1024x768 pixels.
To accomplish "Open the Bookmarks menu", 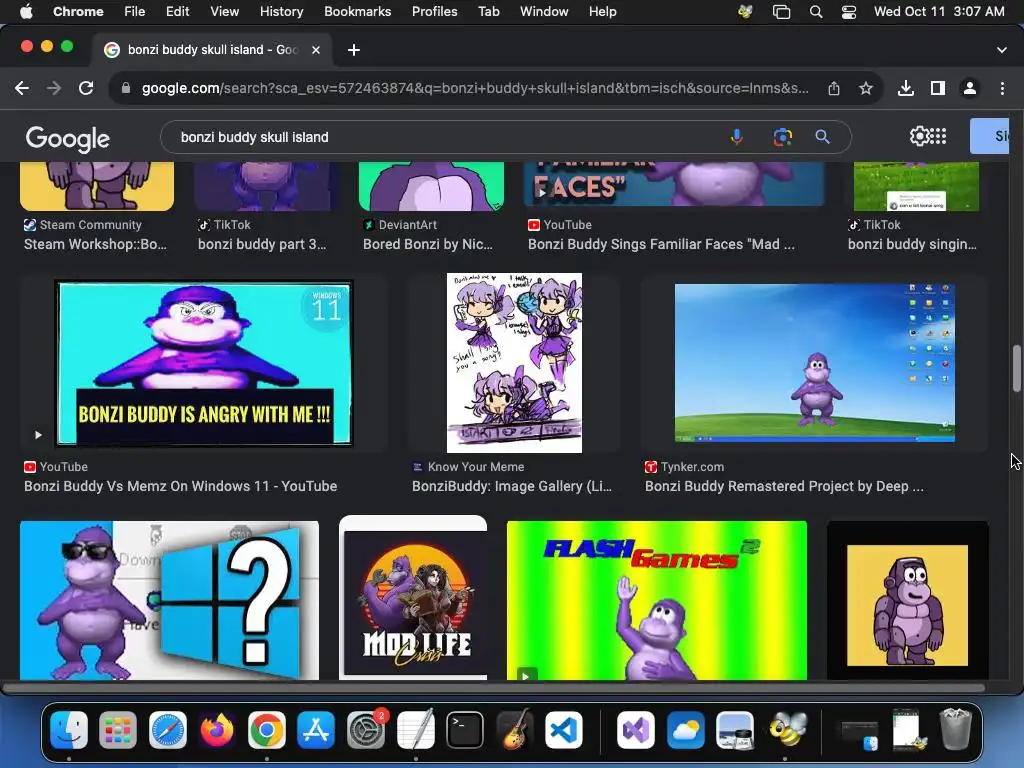I will (357, 11).
